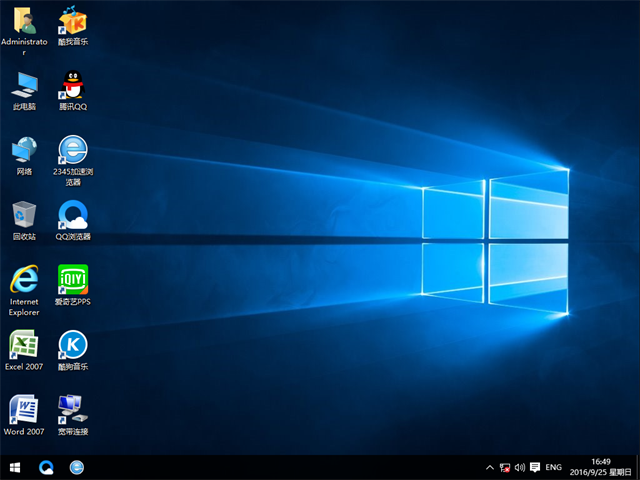Image resolution: width=640 pixels, height=480 pixels.
Task: Click the 2345加速浏览器 shortcut
Action: click(x=72, y=151)
